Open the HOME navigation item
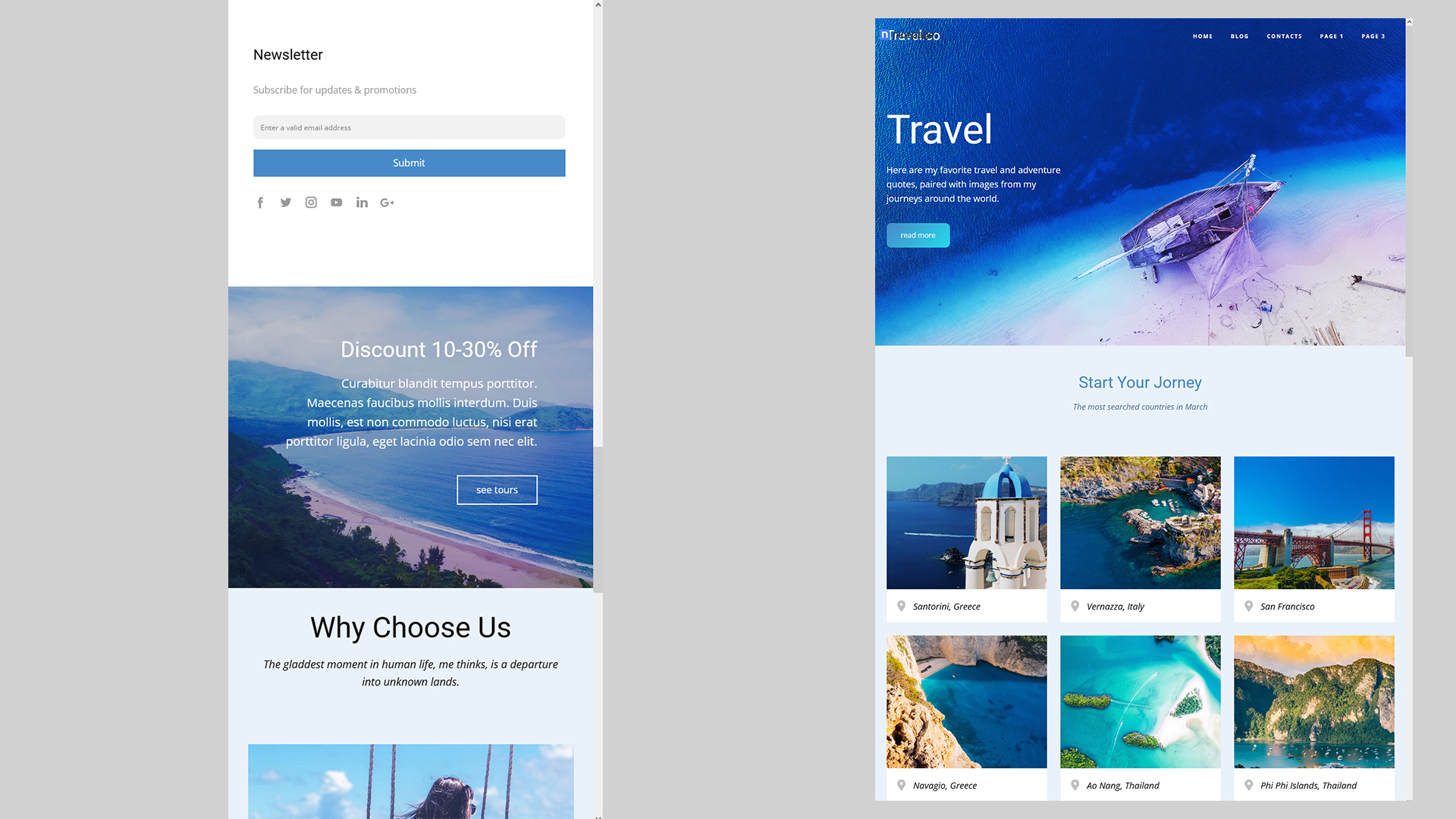Screen dimensions: 1456x819 click(x=1202, y=36)
